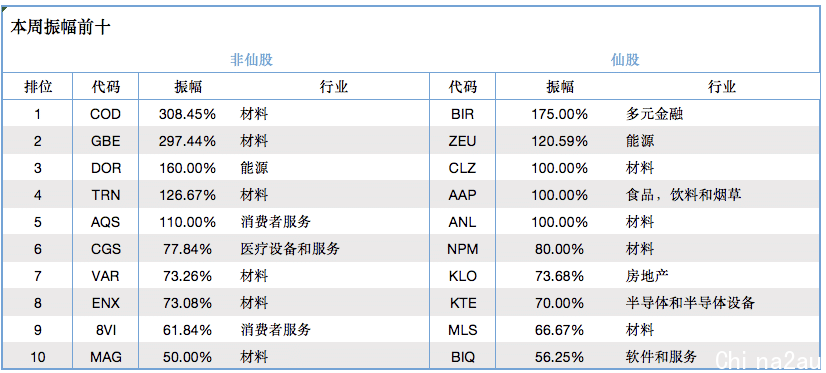
Task: Click the 医疗设备和服务 industry cell
Action: point(290,249)
